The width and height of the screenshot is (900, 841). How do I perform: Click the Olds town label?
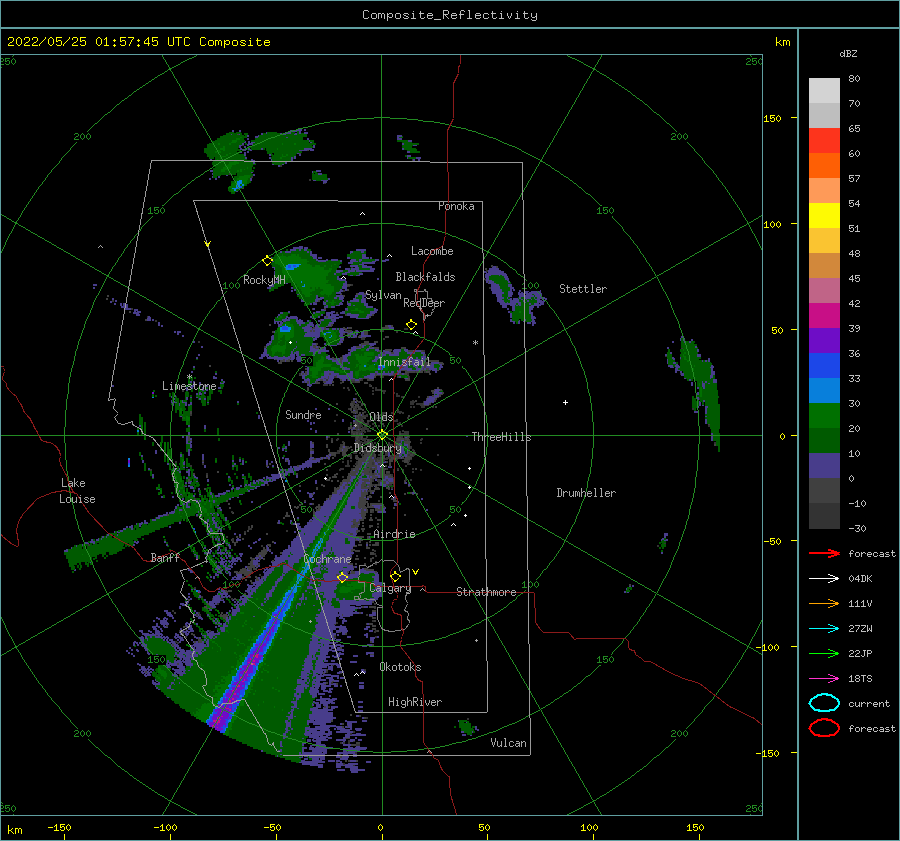point(381,416)
